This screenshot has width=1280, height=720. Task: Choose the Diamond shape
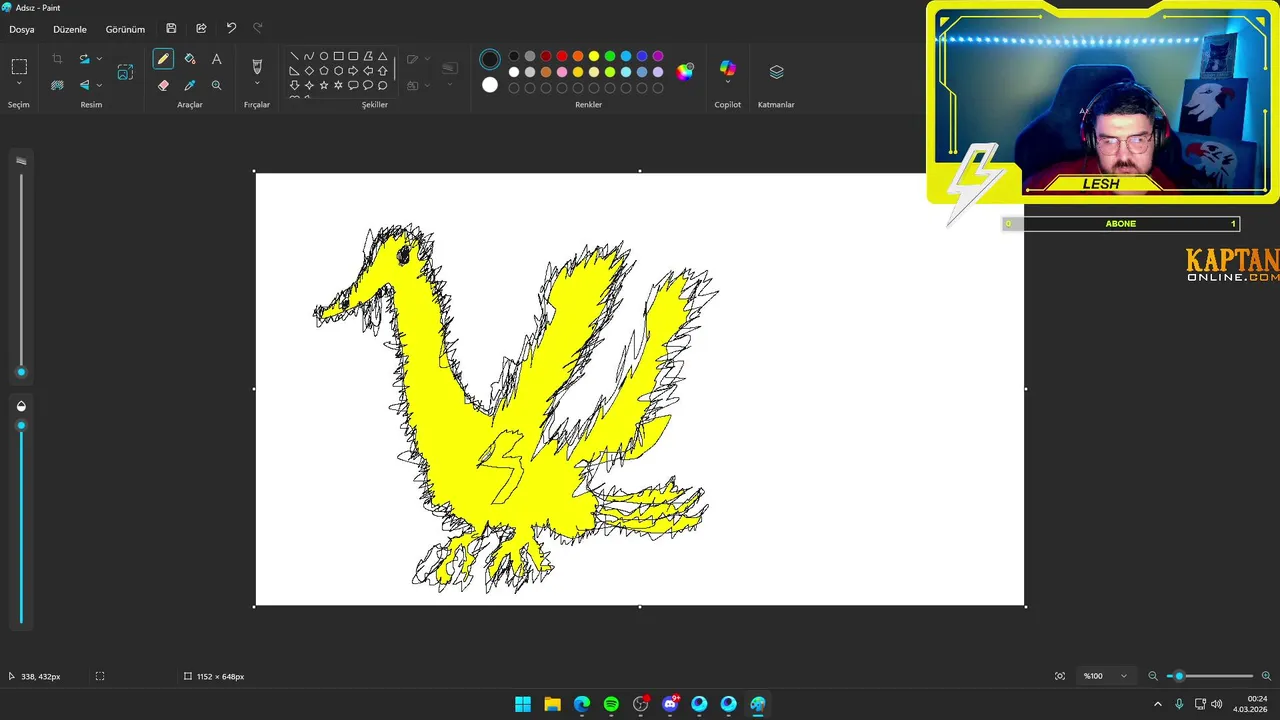309,71
